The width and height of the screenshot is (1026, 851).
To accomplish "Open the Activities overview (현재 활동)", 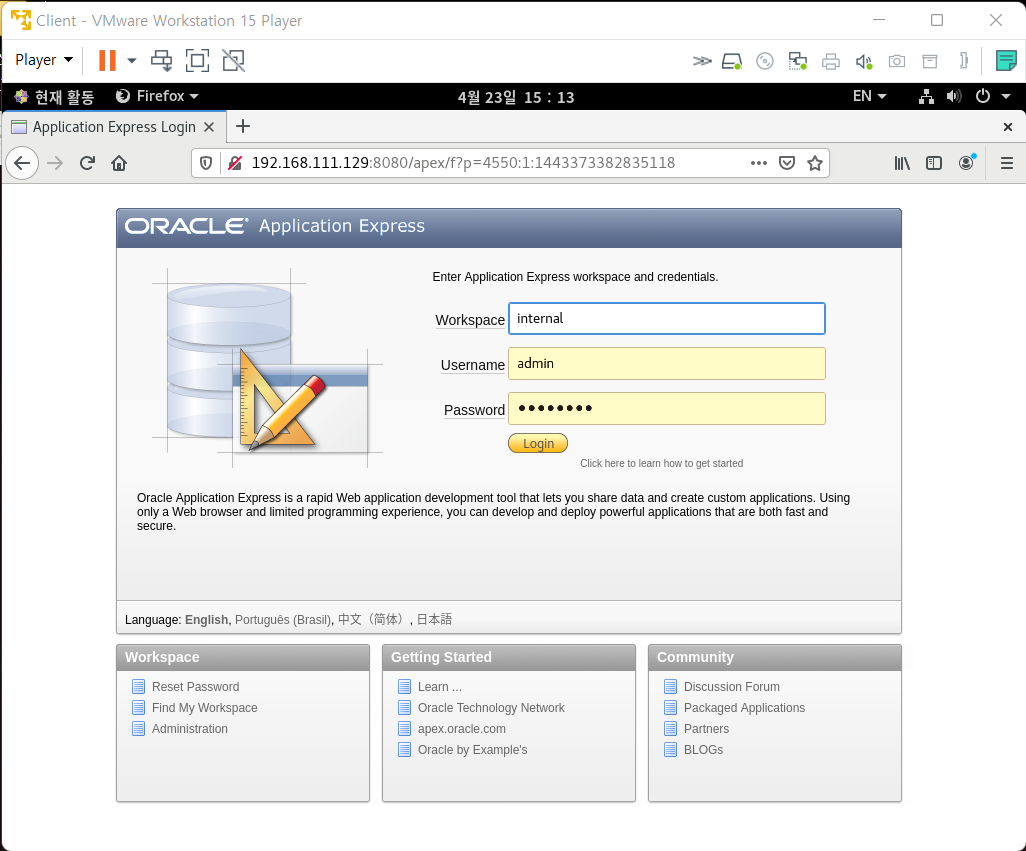I will point(55,97).
